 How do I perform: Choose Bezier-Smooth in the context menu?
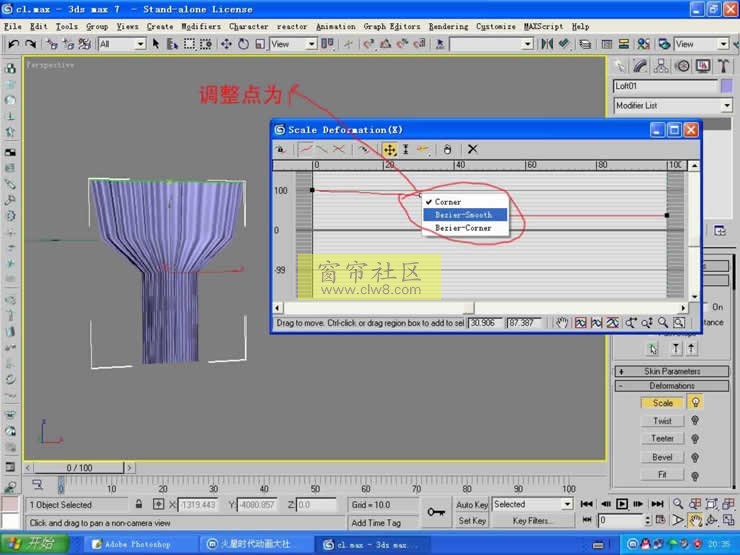[465, 215]
